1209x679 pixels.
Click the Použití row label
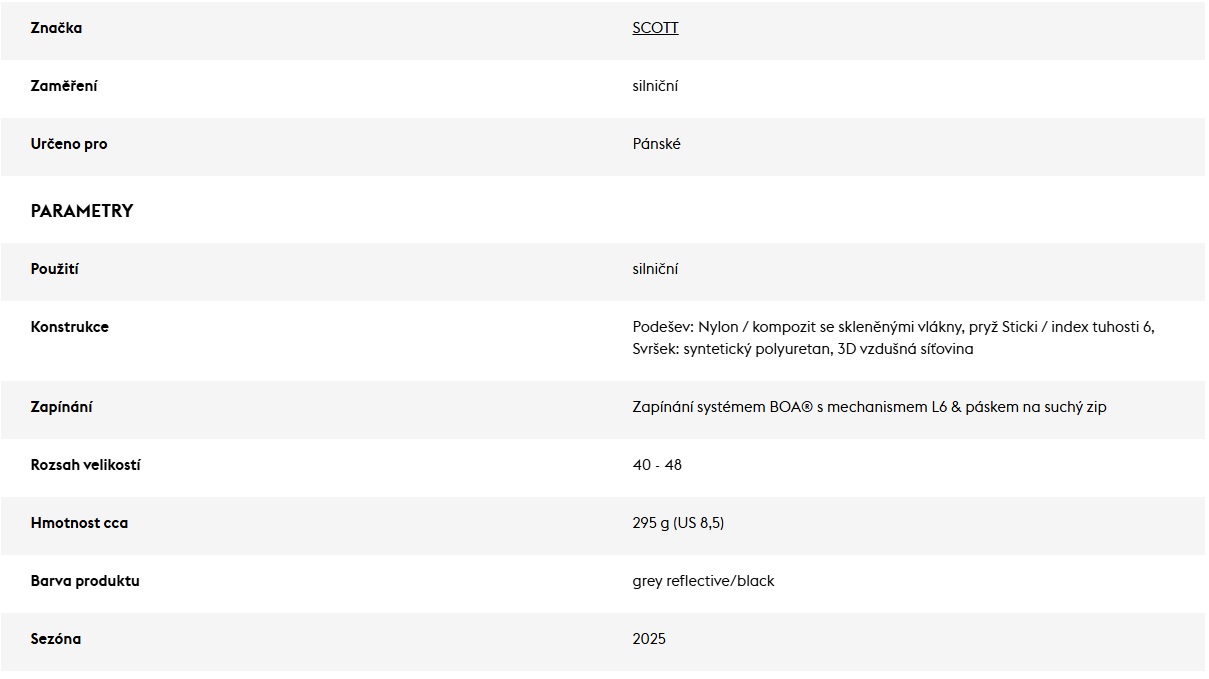pyautogui.click(x=55, y=269)
